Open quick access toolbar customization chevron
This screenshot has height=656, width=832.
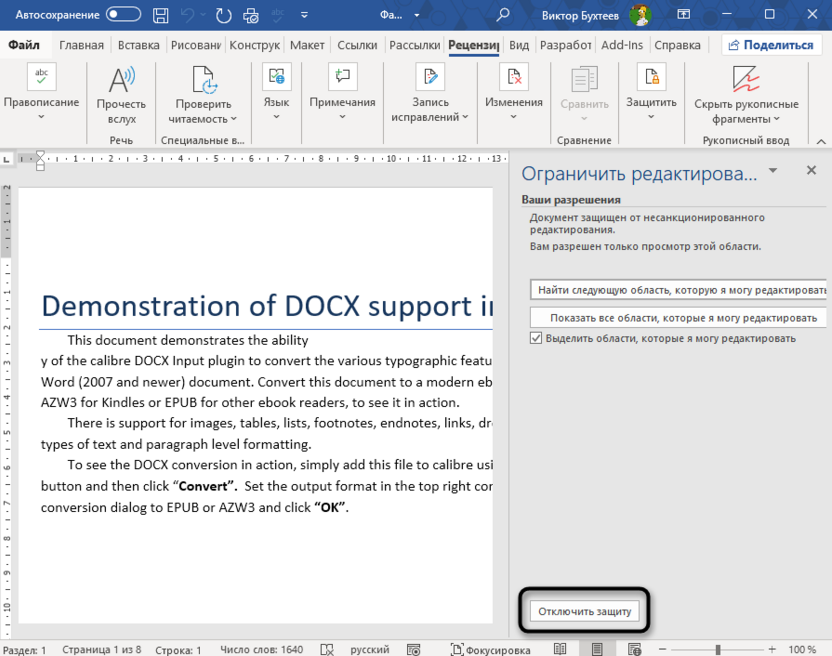[303, 14]
